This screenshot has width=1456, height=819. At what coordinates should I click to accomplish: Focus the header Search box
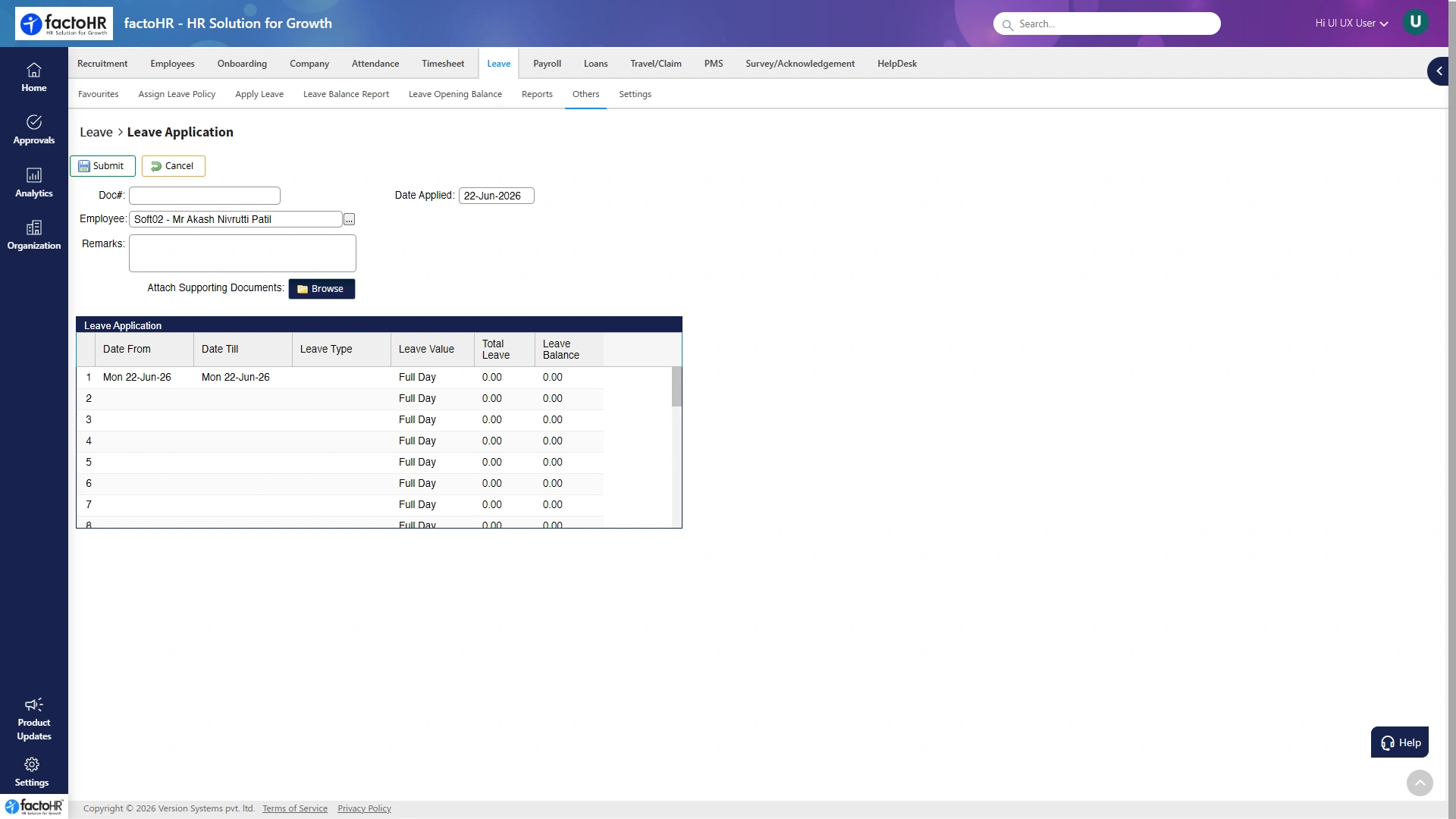point(1107,24)
